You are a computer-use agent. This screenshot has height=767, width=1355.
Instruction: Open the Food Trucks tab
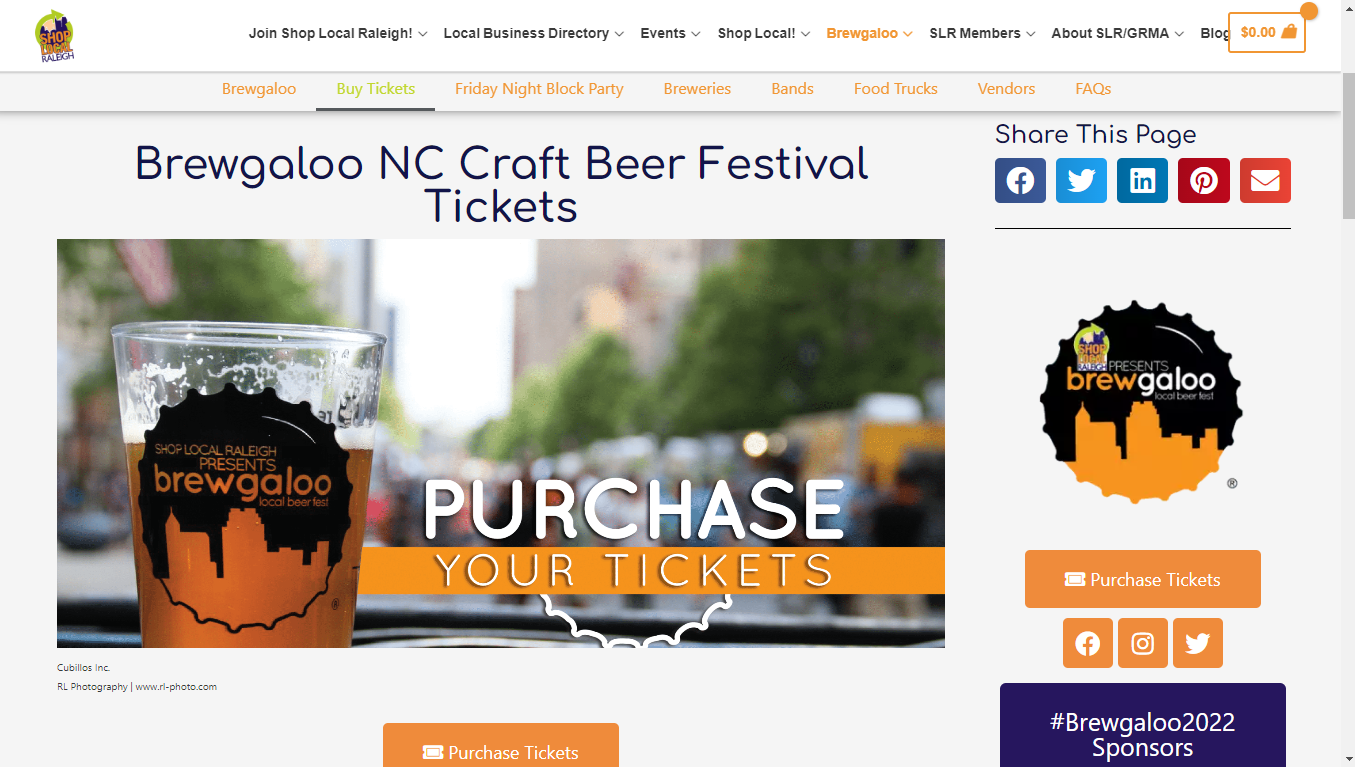coord(895,89)
